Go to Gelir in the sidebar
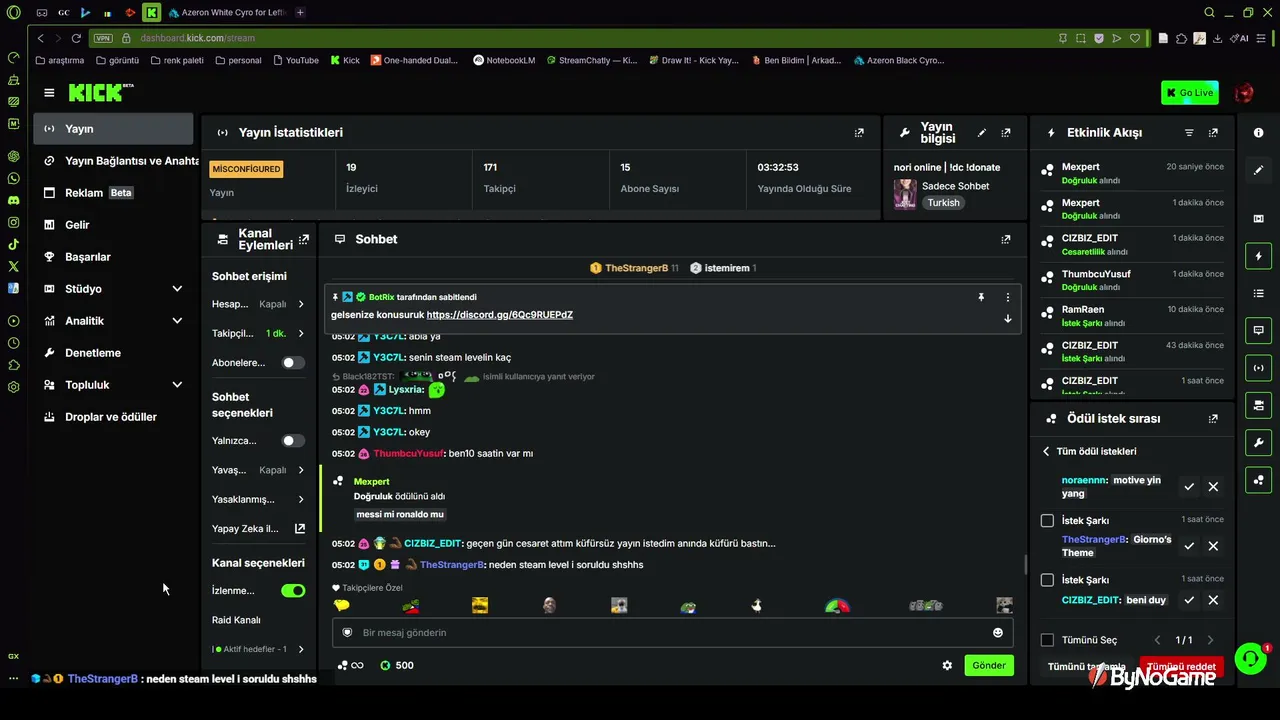The width and height of the screenshot is (1280, 720). [x=113, y=225]
